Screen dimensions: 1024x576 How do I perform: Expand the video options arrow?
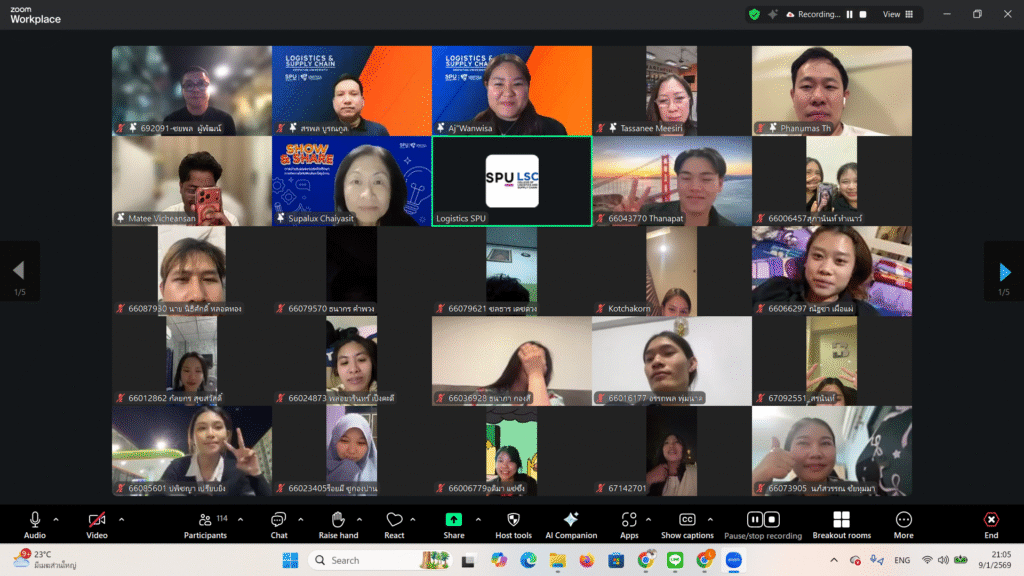[122, 519]
